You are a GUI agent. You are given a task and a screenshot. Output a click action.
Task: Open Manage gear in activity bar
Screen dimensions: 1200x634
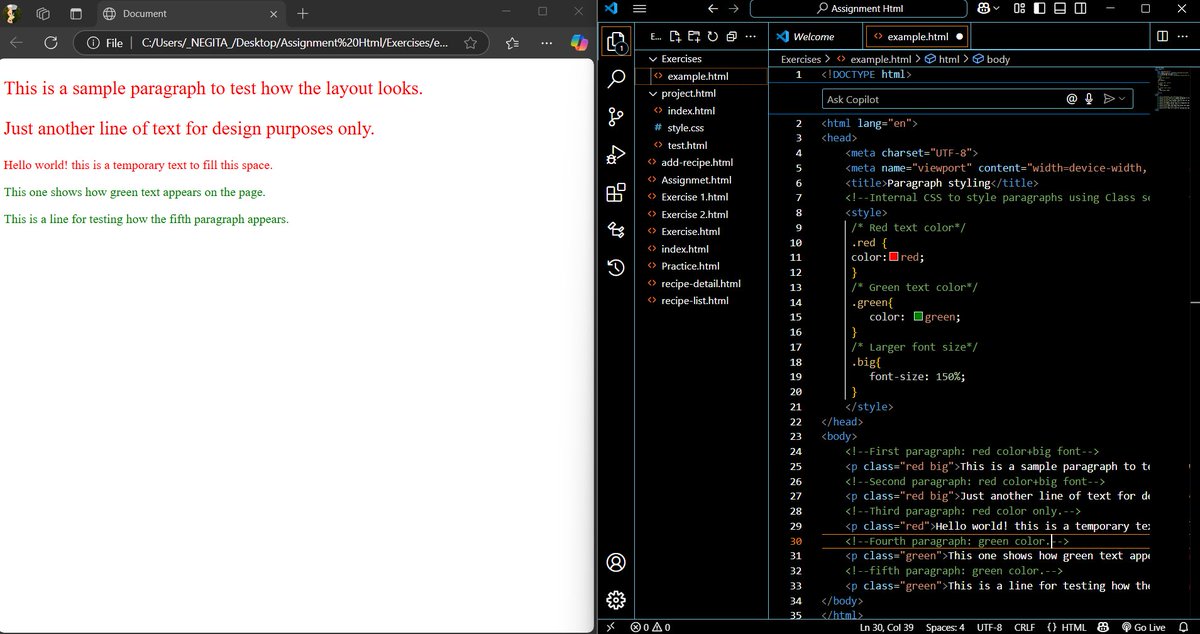(x=616, y=600)
